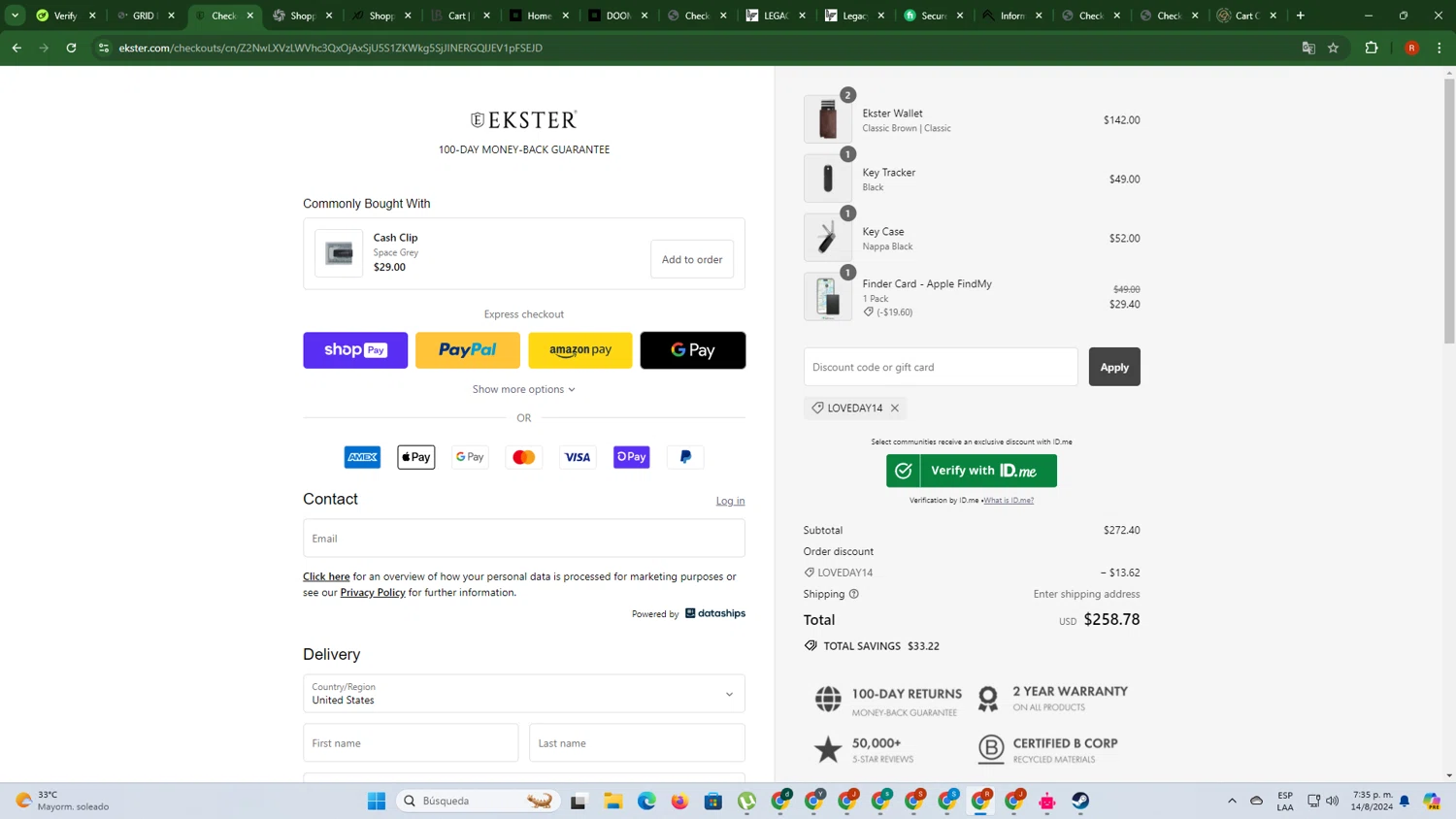Screen dimensions: 1456x819
Task: Open the translate page icon
Action: pyautogui.click(x=1308, y=48)
